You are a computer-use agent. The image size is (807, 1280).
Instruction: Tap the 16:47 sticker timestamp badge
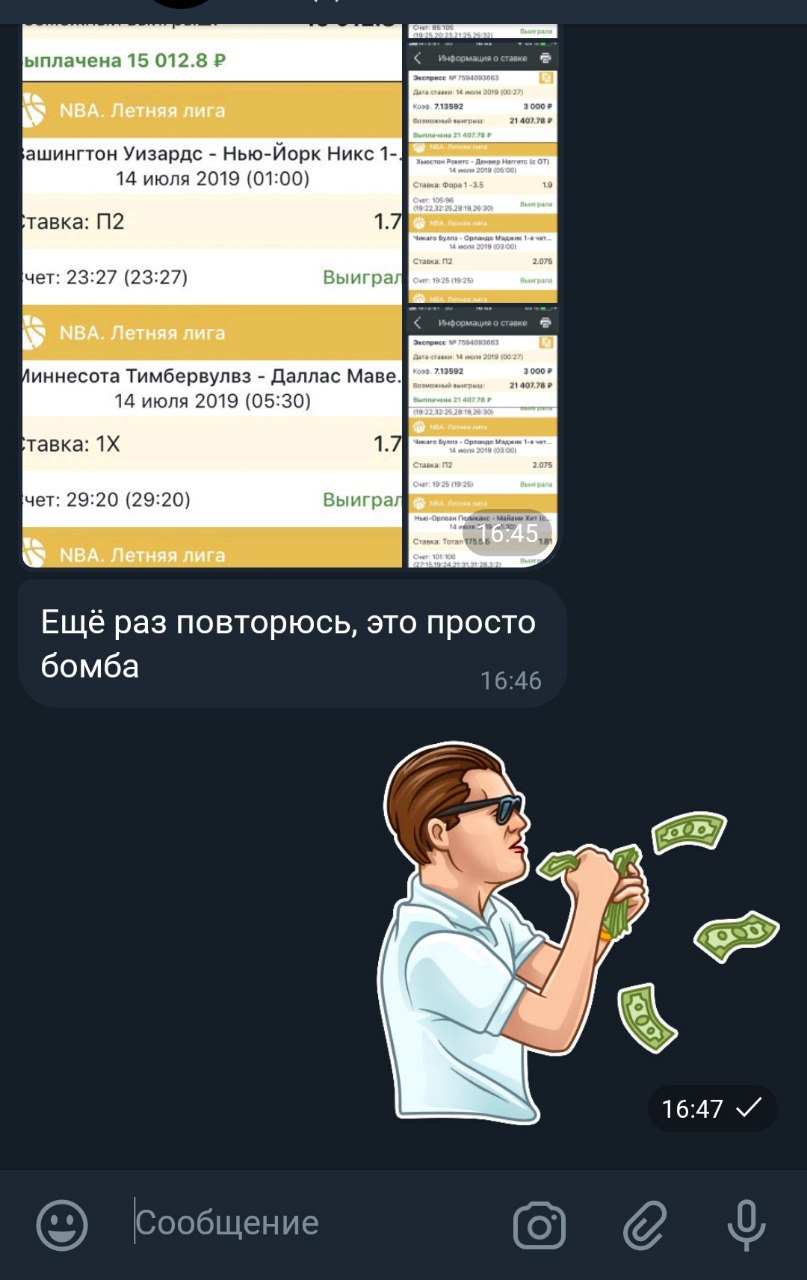712,1108
